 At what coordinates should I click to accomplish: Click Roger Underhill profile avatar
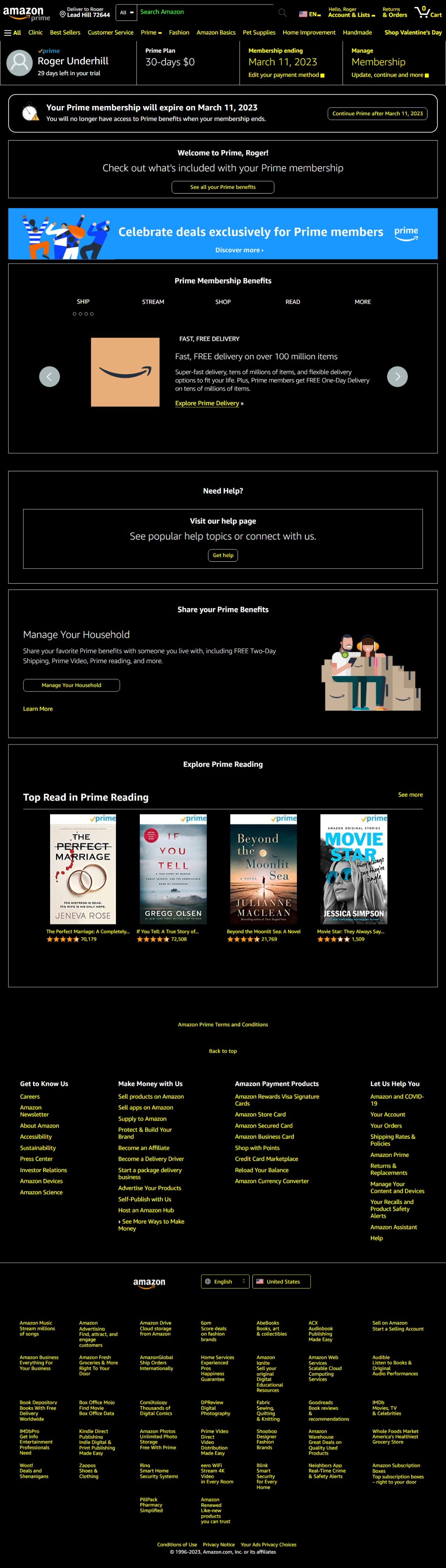tap(20, 63)
